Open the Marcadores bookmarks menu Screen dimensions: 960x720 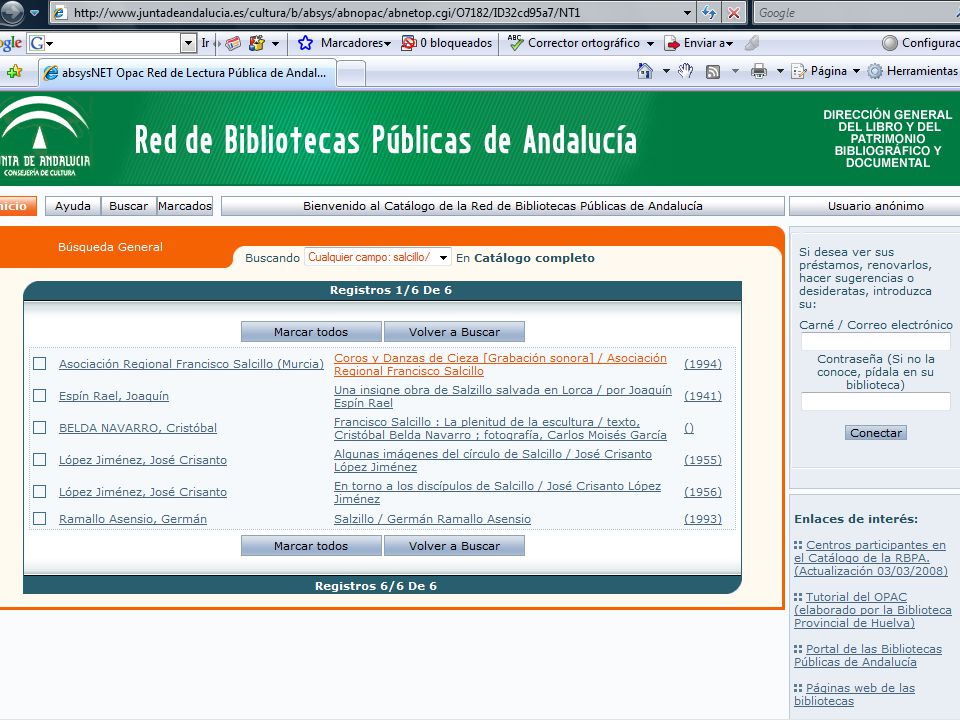[x=356, y=43]
